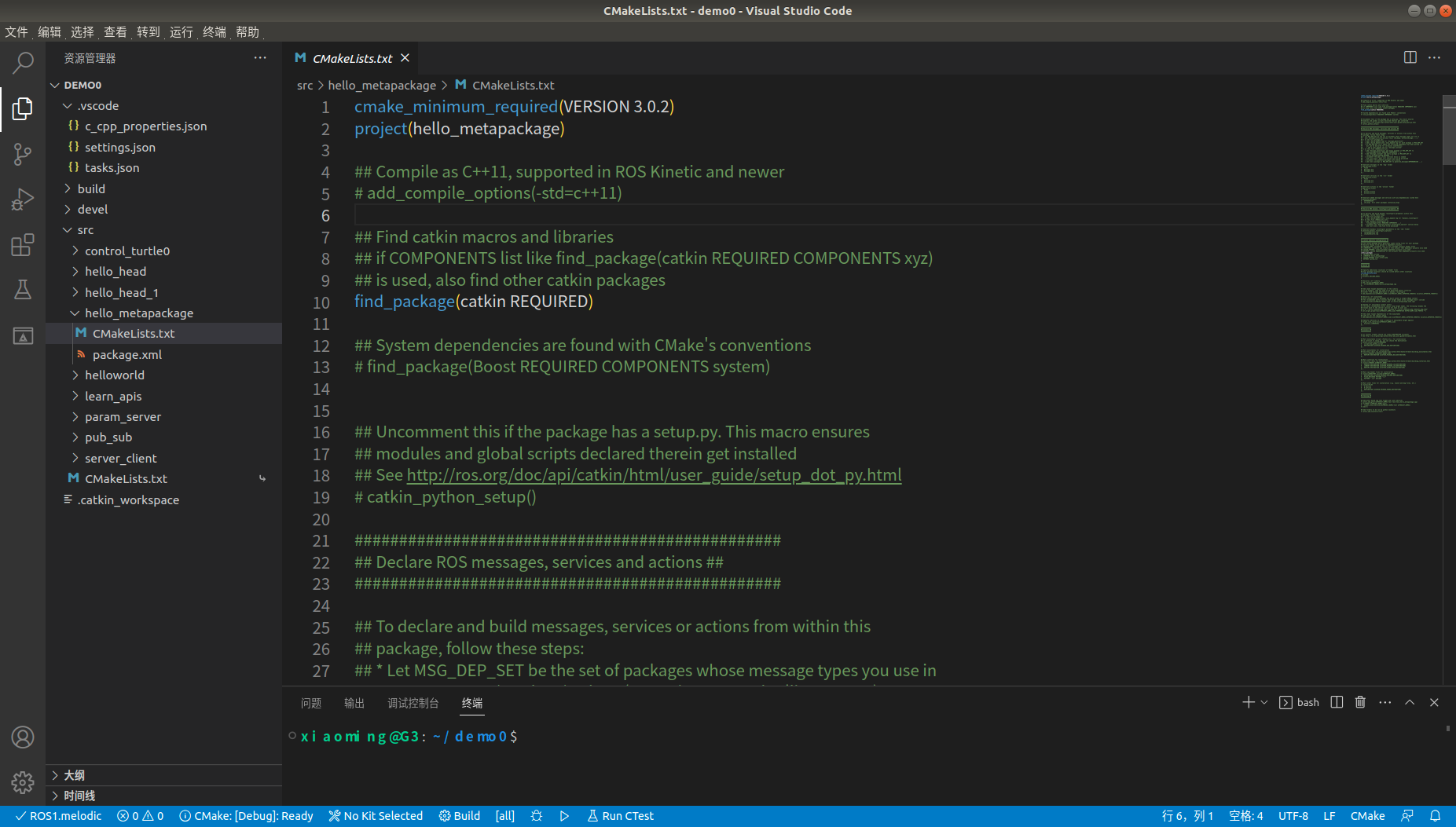Switch to the 问题 panel tab
The height and width of the screenshot is (827, 1456).
pos(311,703)
